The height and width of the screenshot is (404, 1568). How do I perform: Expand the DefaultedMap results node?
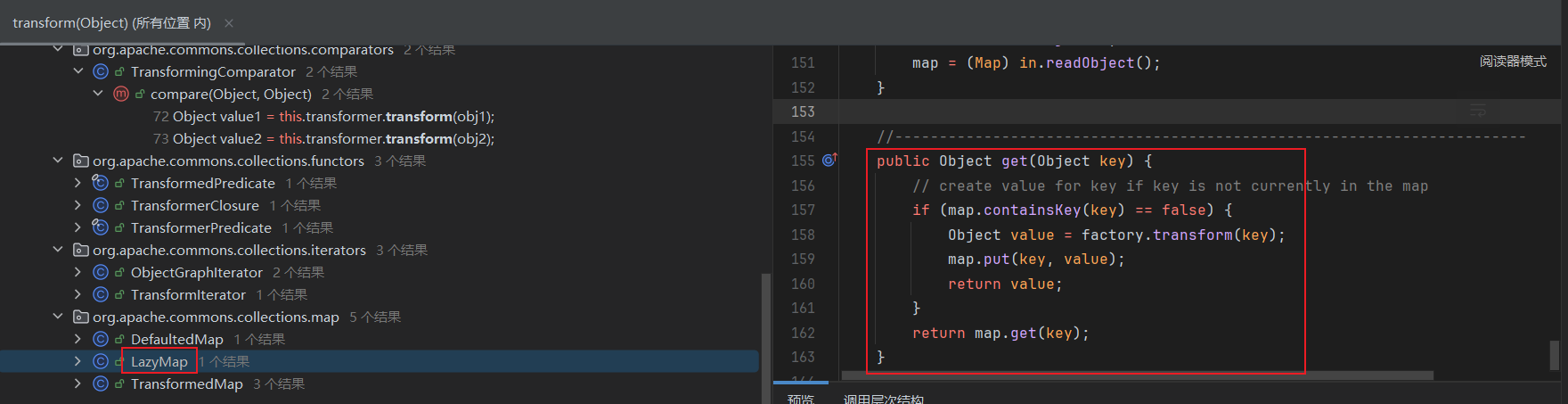click(78, 339)
